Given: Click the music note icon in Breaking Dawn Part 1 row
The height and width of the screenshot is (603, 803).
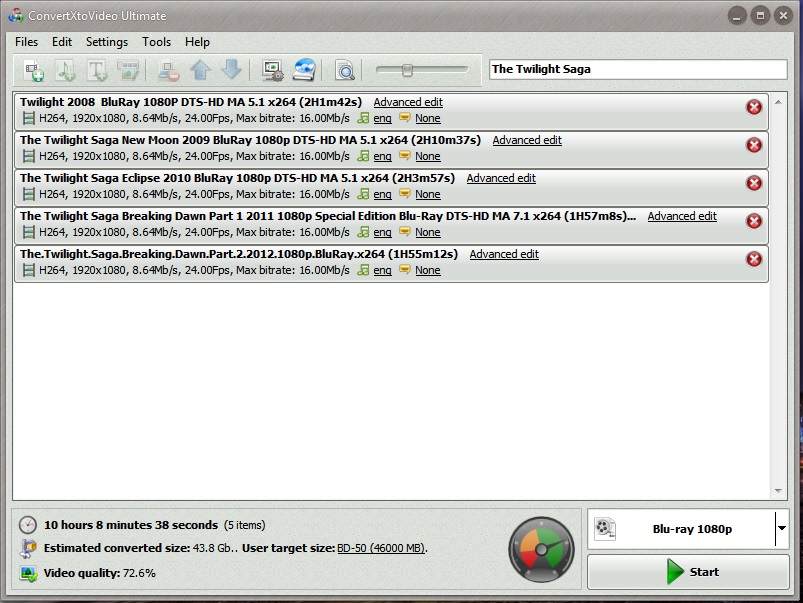Looking at the screenshot, I should tap(363, 232).
